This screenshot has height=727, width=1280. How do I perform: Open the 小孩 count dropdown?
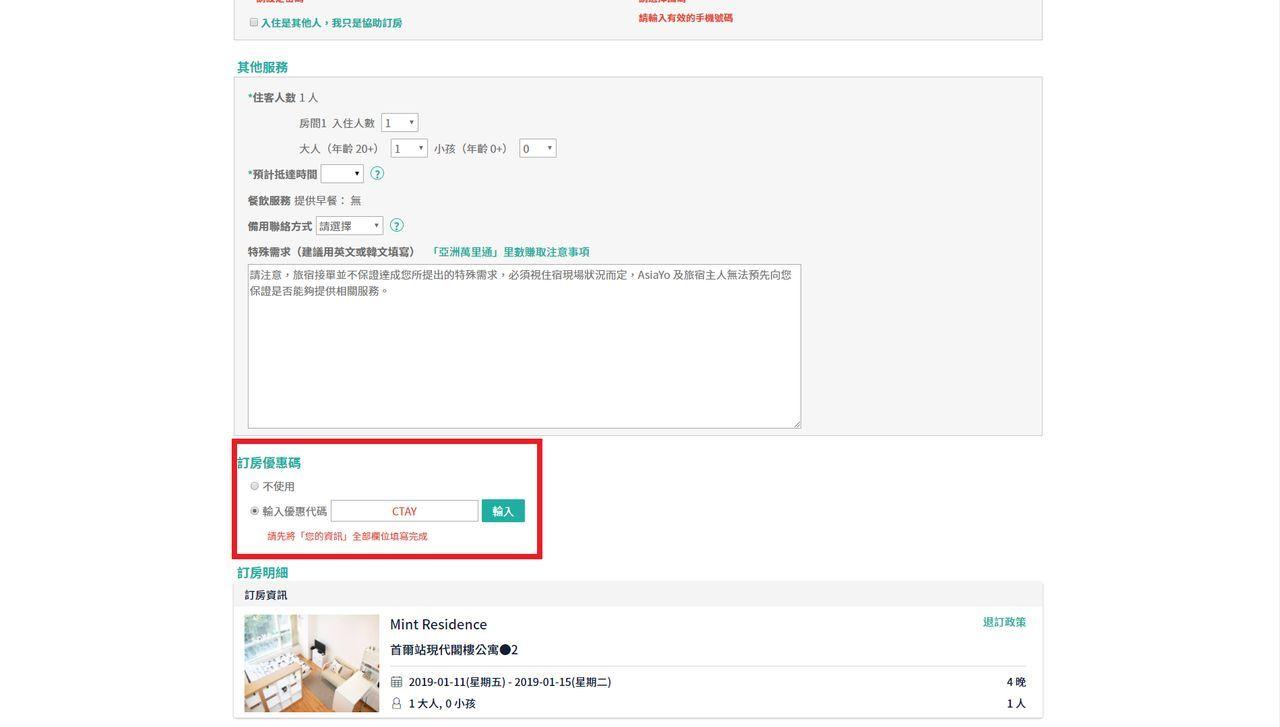click(537, 149)
